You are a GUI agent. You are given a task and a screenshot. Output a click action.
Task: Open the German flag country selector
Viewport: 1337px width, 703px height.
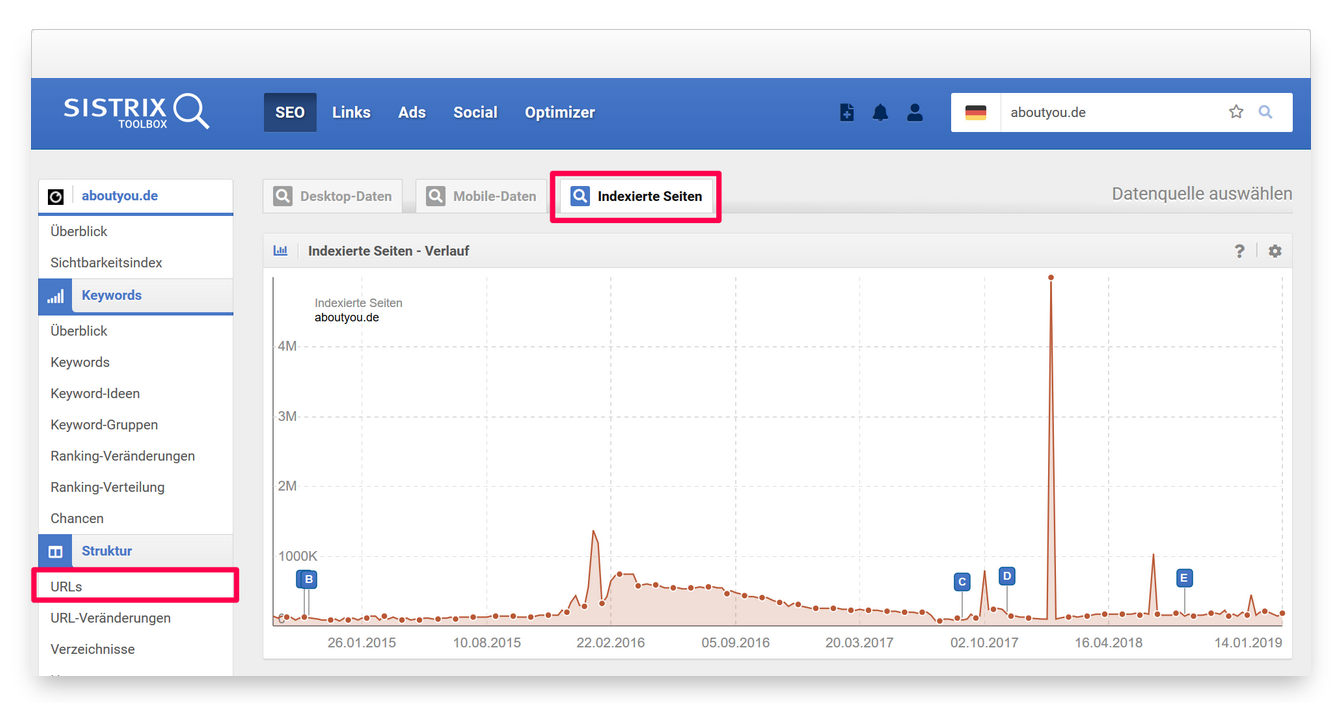[x=975, y=113]
